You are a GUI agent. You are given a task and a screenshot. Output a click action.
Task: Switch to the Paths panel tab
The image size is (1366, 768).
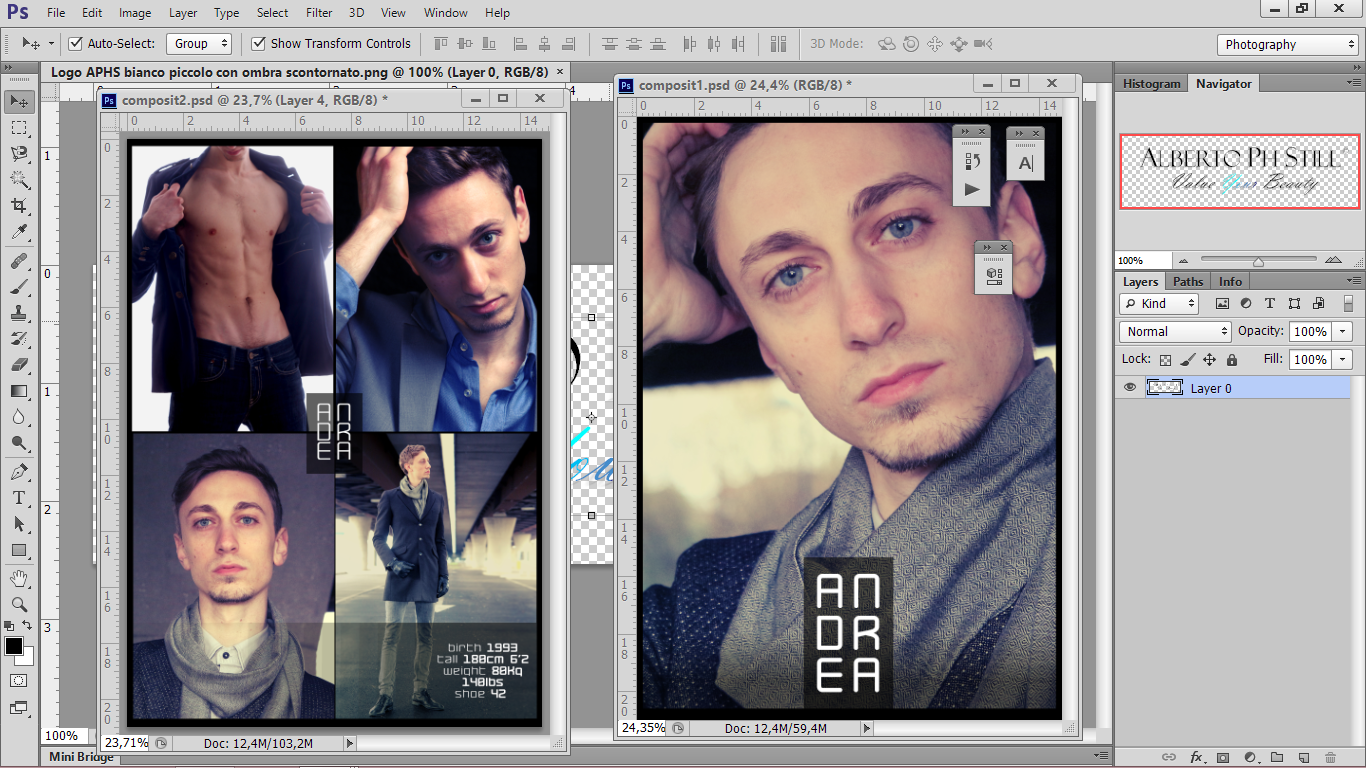1188,282
